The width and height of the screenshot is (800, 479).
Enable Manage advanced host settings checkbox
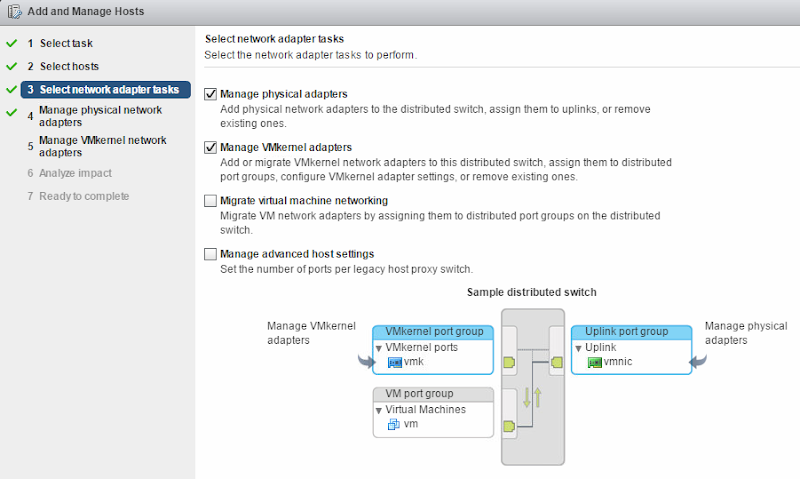click(210, 254)
